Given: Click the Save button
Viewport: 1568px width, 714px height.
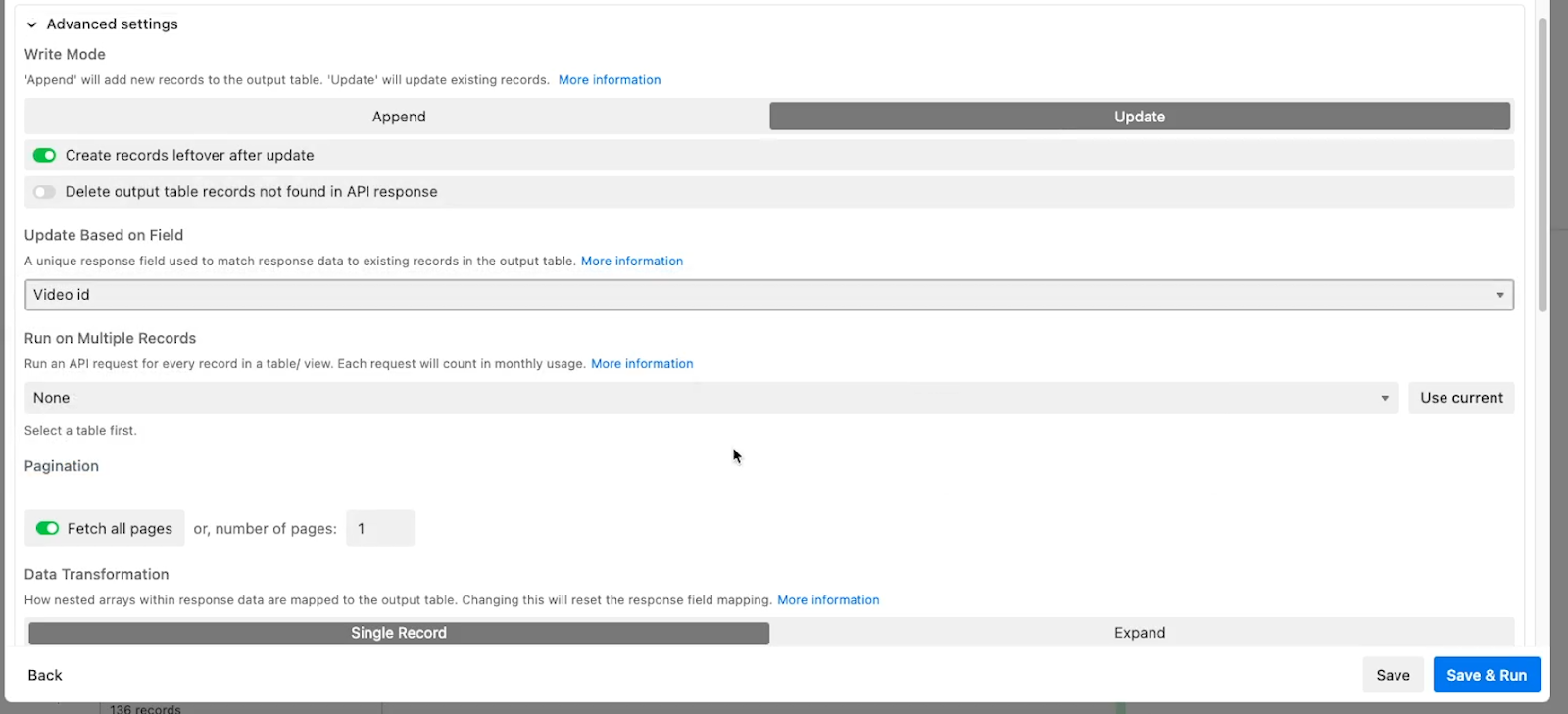Looking at the screenshot, I should pos(1393,675).
